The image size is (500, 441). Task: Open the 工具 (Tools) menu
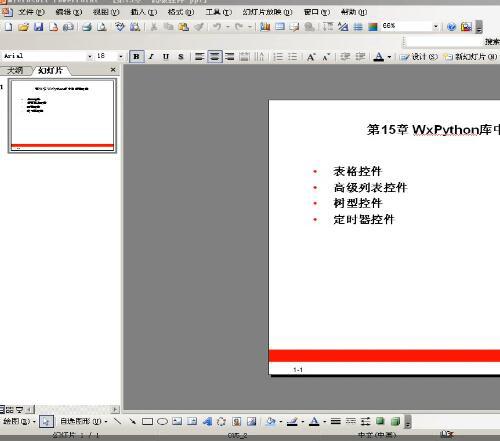[219, 12]
